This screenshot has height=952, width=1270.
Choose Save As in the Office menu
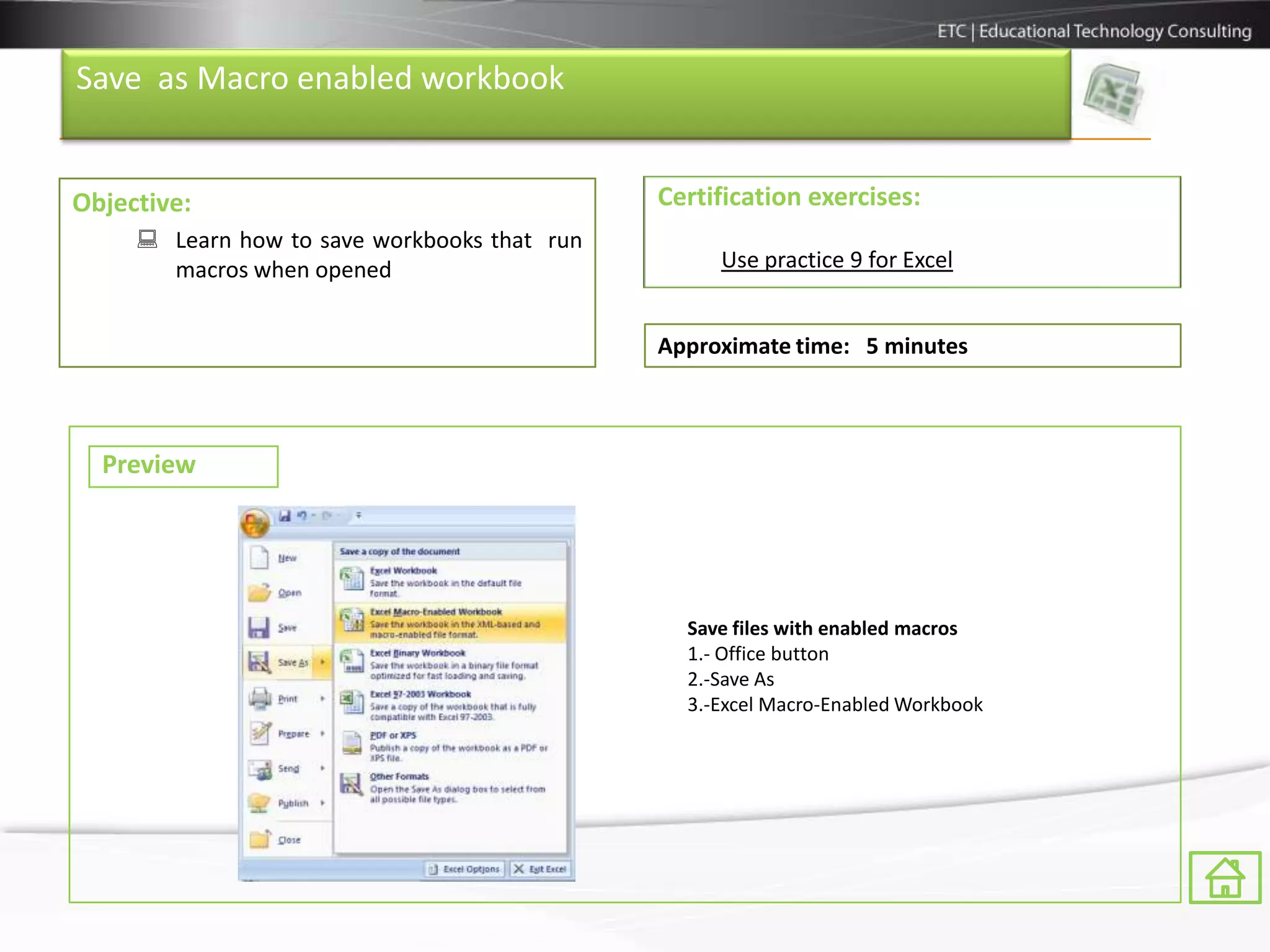293,663
